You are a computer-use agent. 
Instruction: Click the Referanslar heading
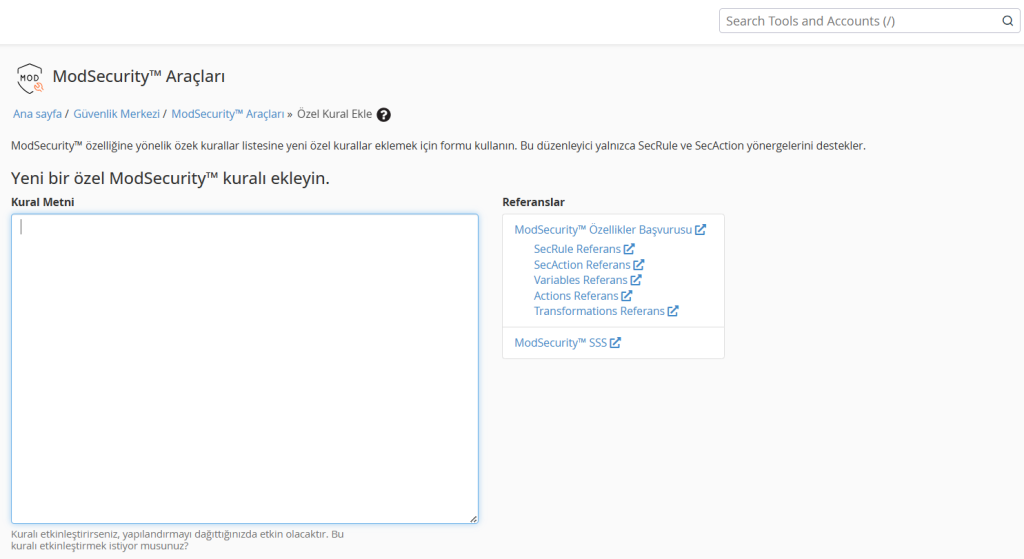[534, 202]
